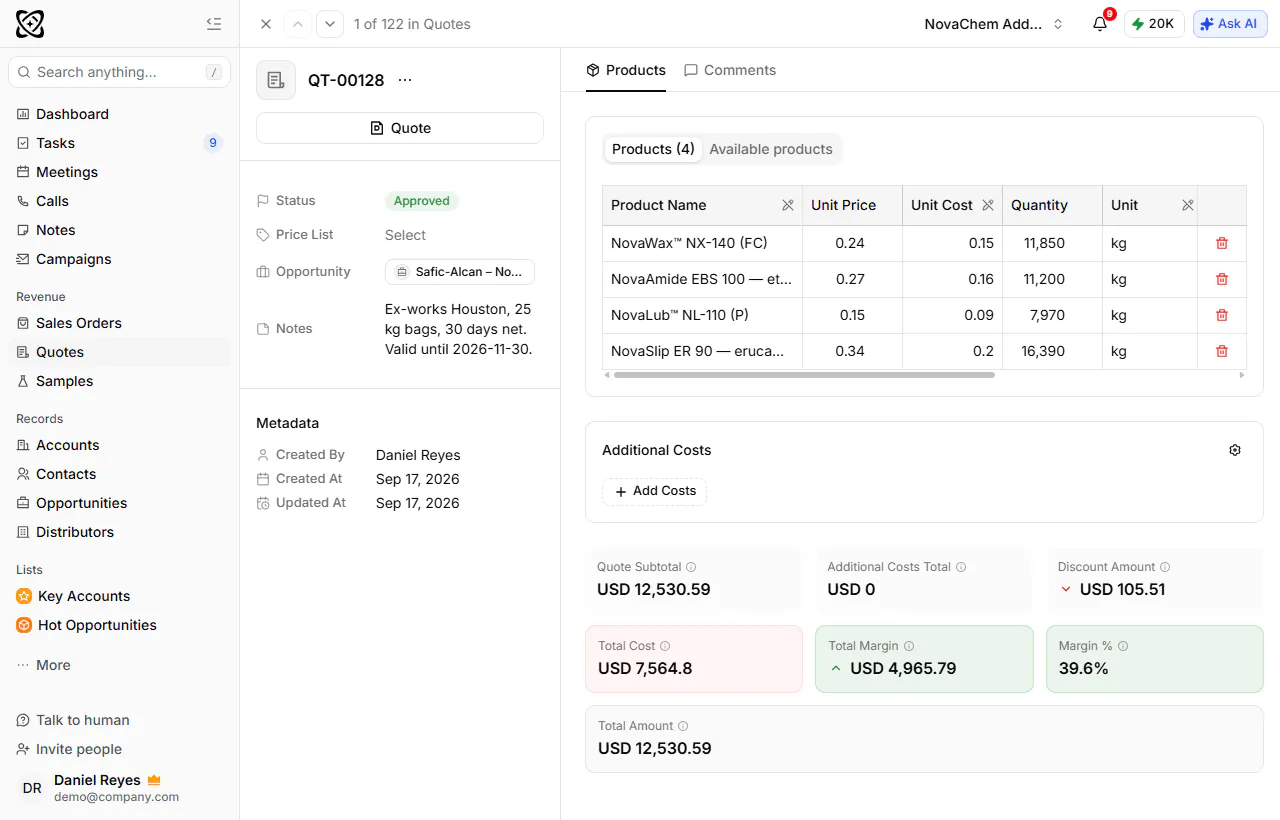Click the Approved status badge
This screenshot has height=820, width=1280.
coord(422,201)
